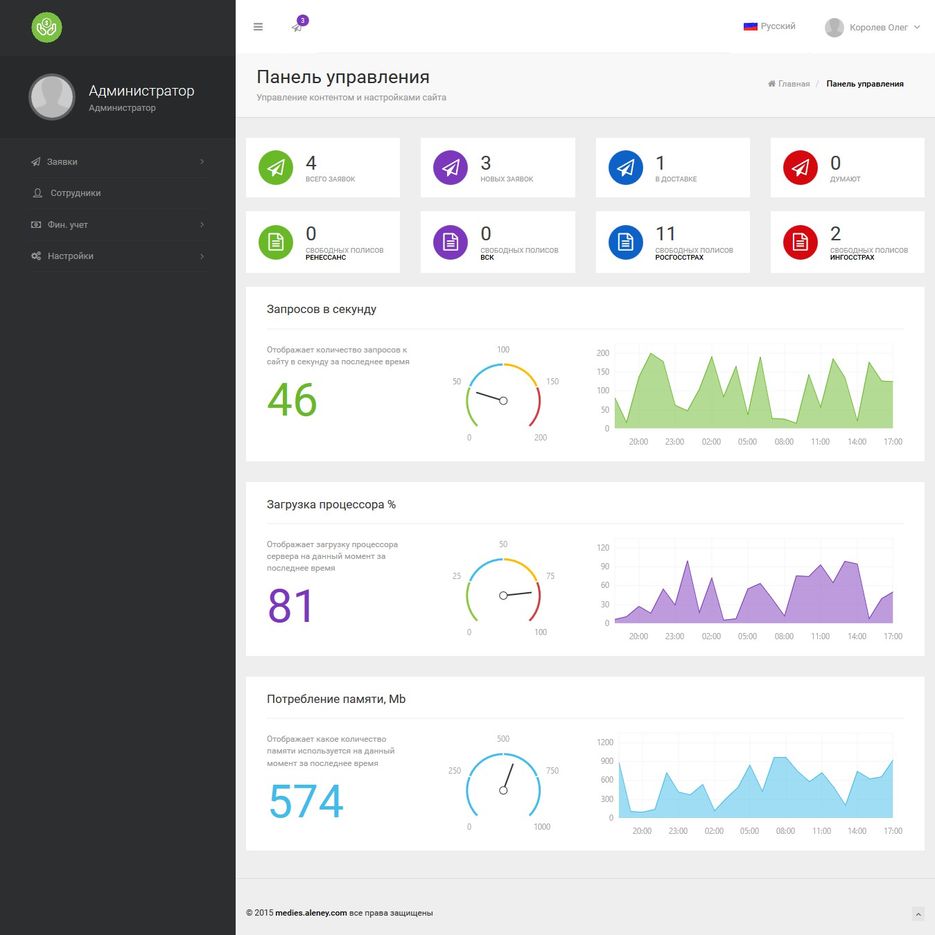This screenshot has width=935, height=935.
Task: Click purple document icon for ВСК
Action: click(450, 242)
